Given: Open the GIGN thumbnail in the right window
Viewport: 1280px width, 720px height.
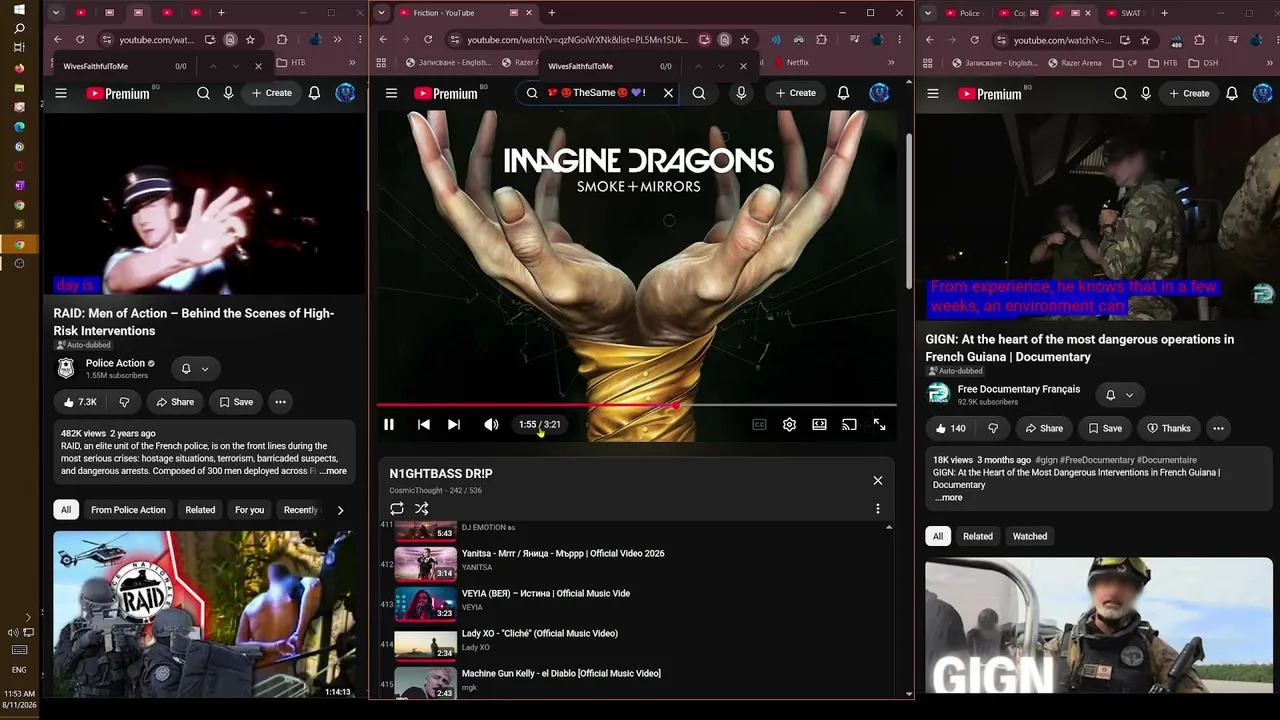Looking at the screenshot, I should click(1099, 626).
